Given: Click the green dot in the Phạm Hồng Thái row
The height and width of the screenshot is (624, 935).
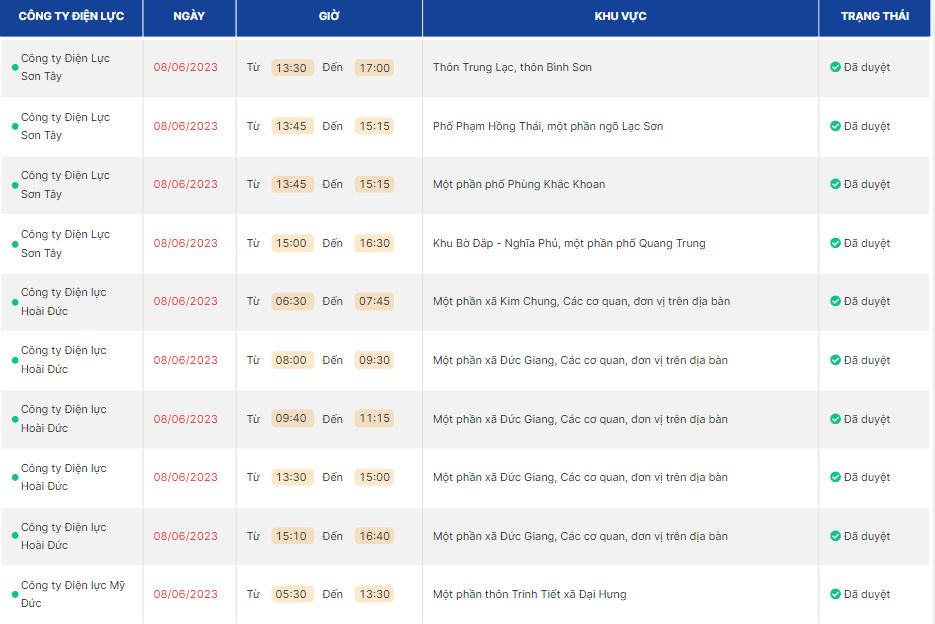Looking at the screenshot, I should pyautogui.click(x=15, y=126).
